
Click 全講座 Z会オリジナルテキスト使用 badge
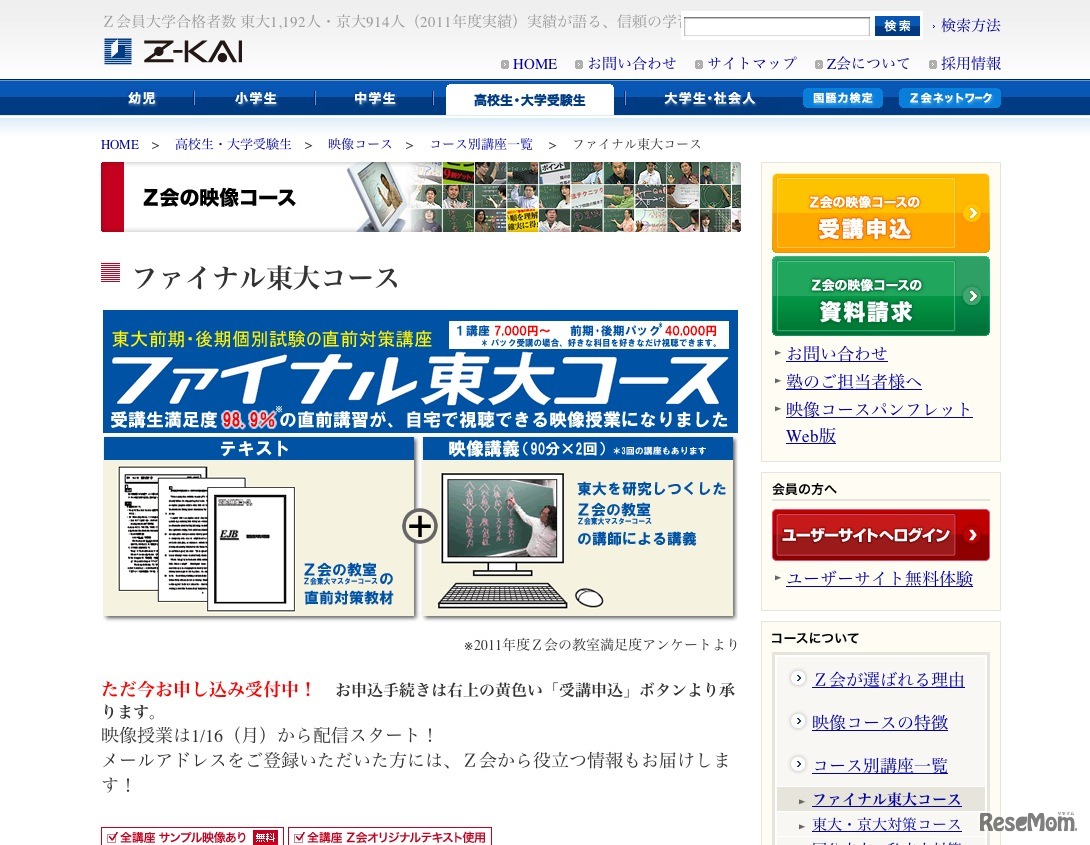pos(390,837)
